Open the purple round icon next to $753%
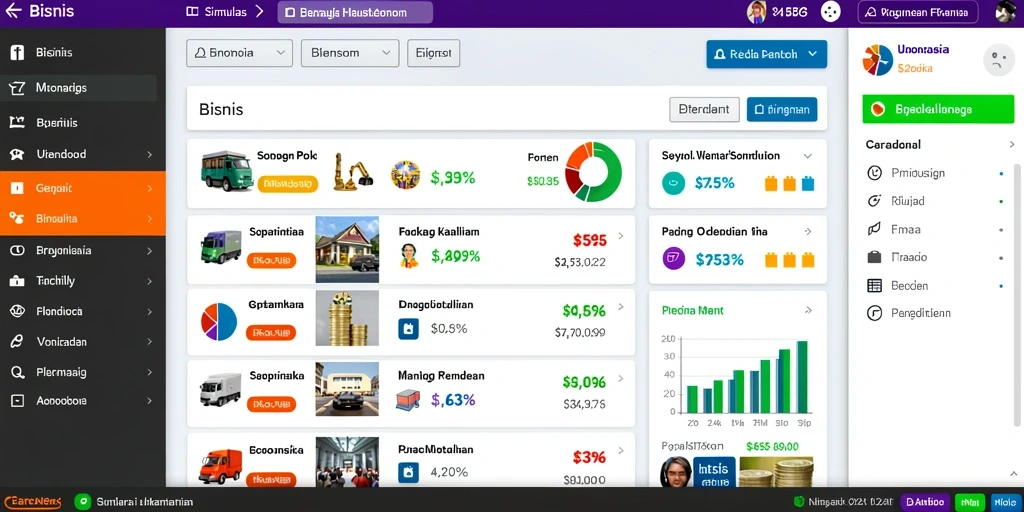This screenshot has height=512, width=1024. [x=673, y=259]
